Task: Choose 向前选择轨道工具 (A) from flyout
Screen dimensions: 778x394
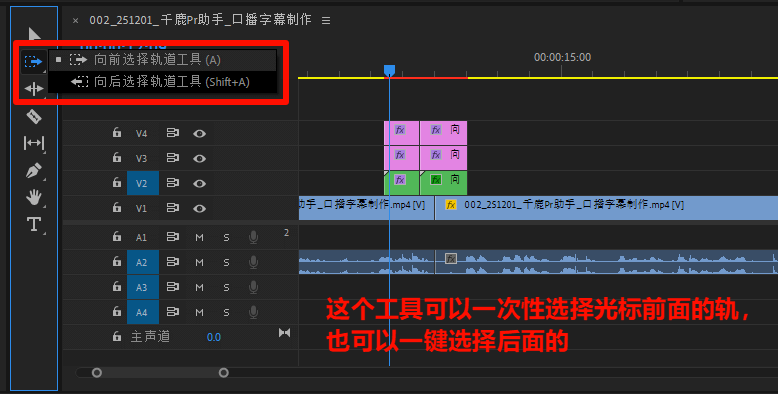Action: [x=163, y=60]
